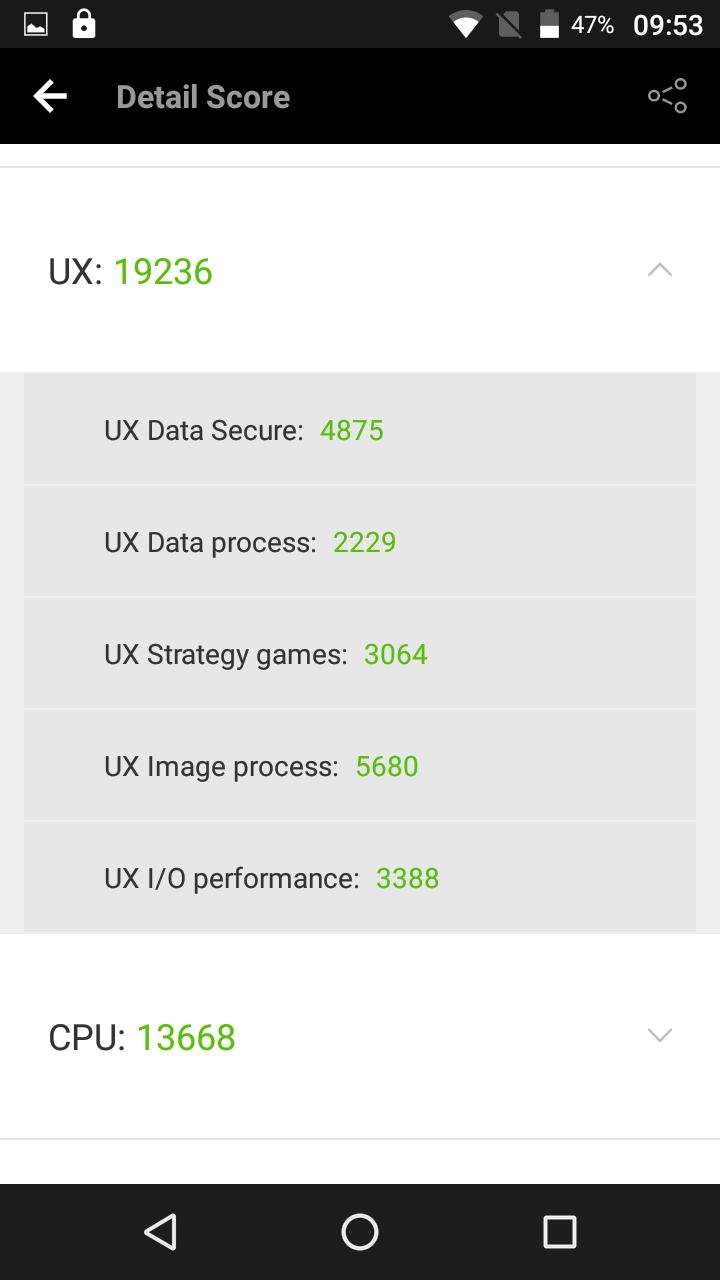The image size is (720, 1280).
Task: Tap the battery status icon
Action: click(549, 25)
